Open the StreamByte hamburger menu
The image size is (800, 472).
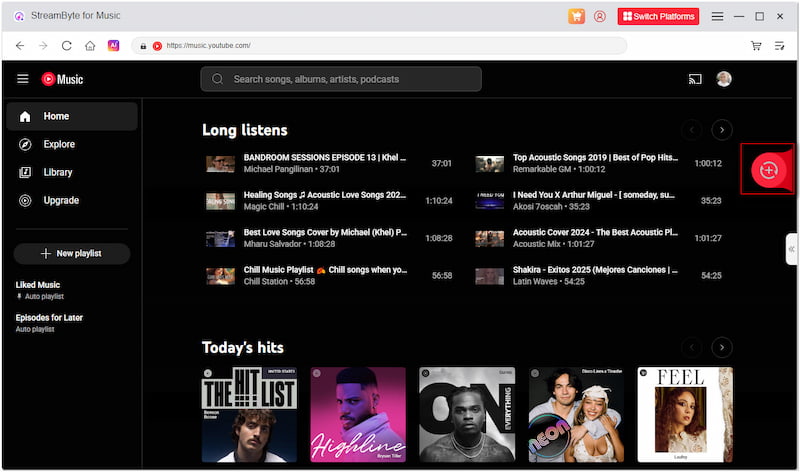717,16
